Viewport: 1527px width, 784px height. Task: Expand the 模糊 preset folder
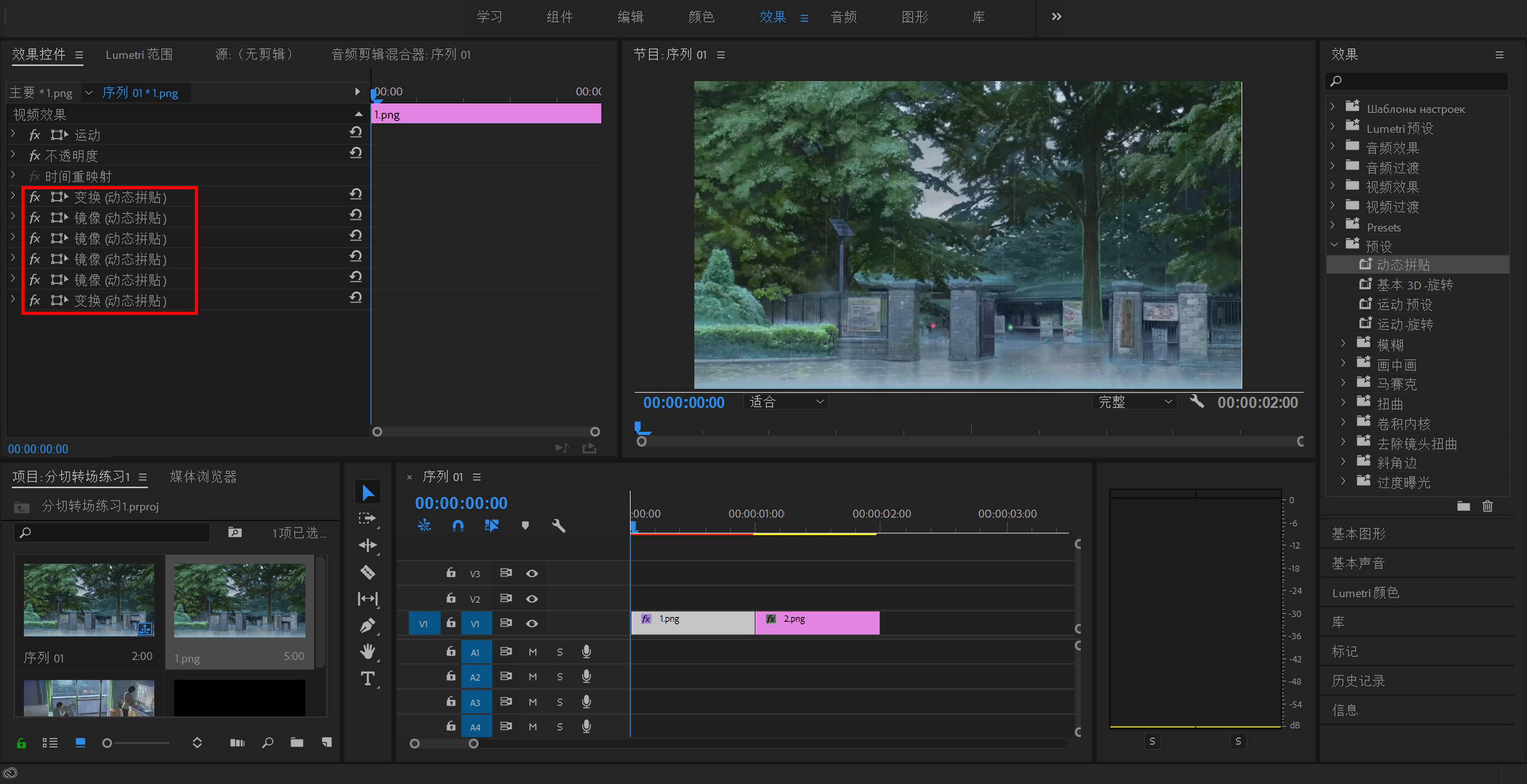[x=1344, y=344]
